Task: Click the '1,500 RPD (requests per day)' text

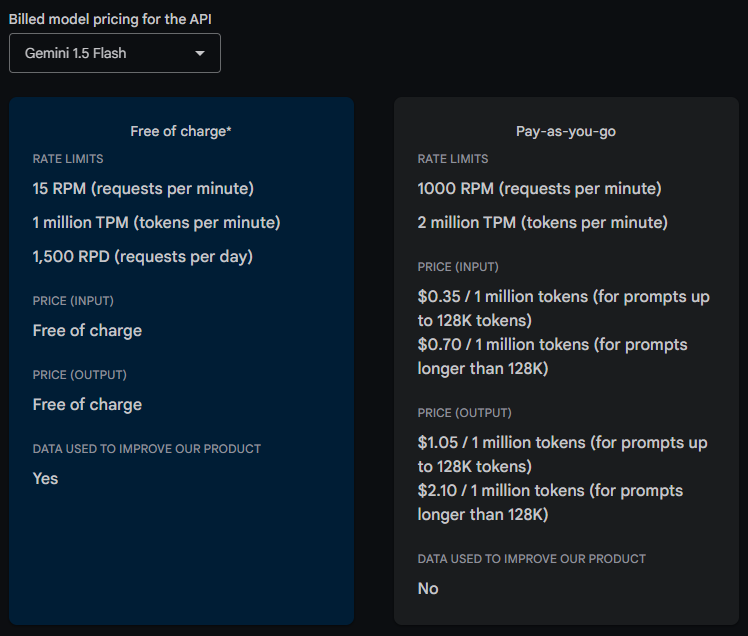Action: tap(142, 256)
